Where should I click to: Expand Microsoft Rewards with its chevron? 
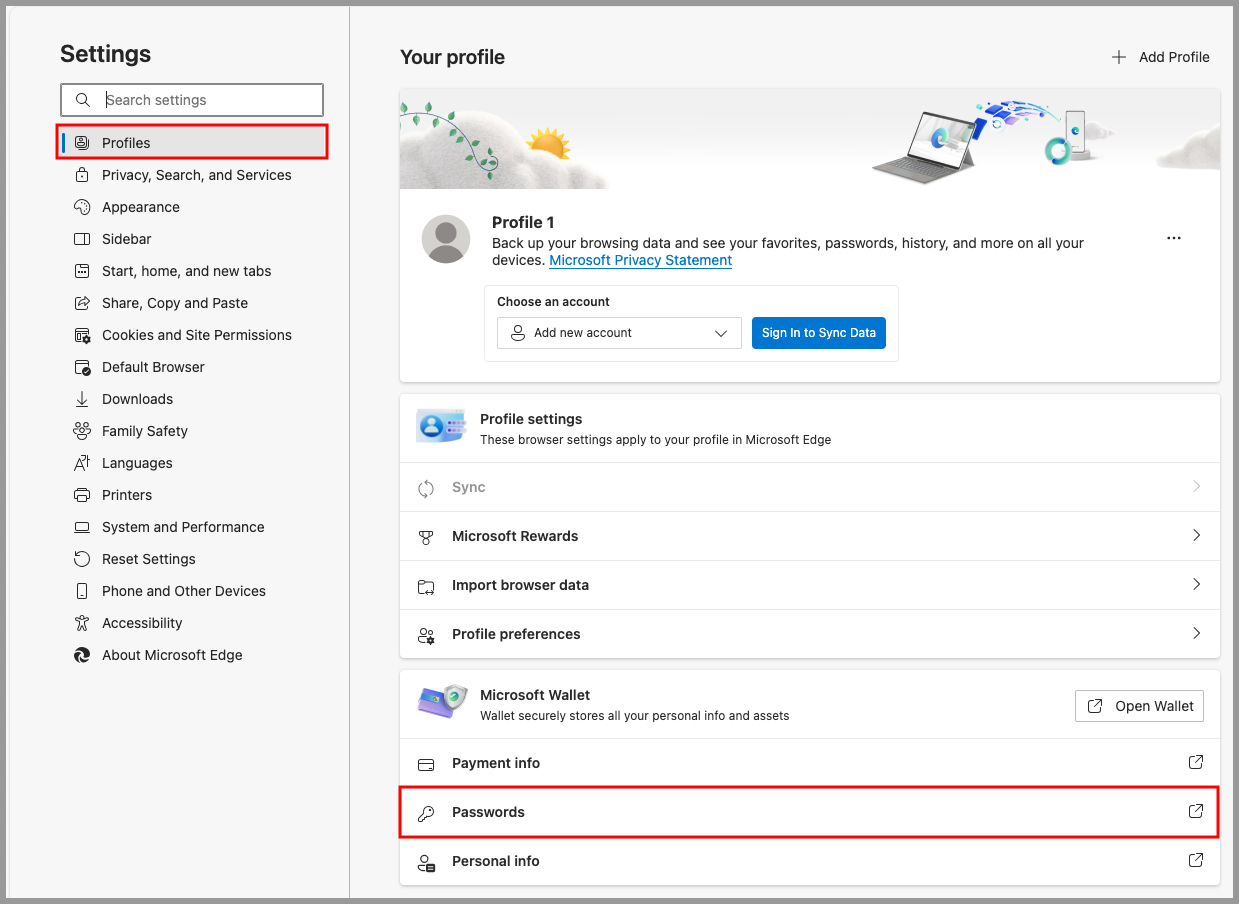[x=1196, y=536]
